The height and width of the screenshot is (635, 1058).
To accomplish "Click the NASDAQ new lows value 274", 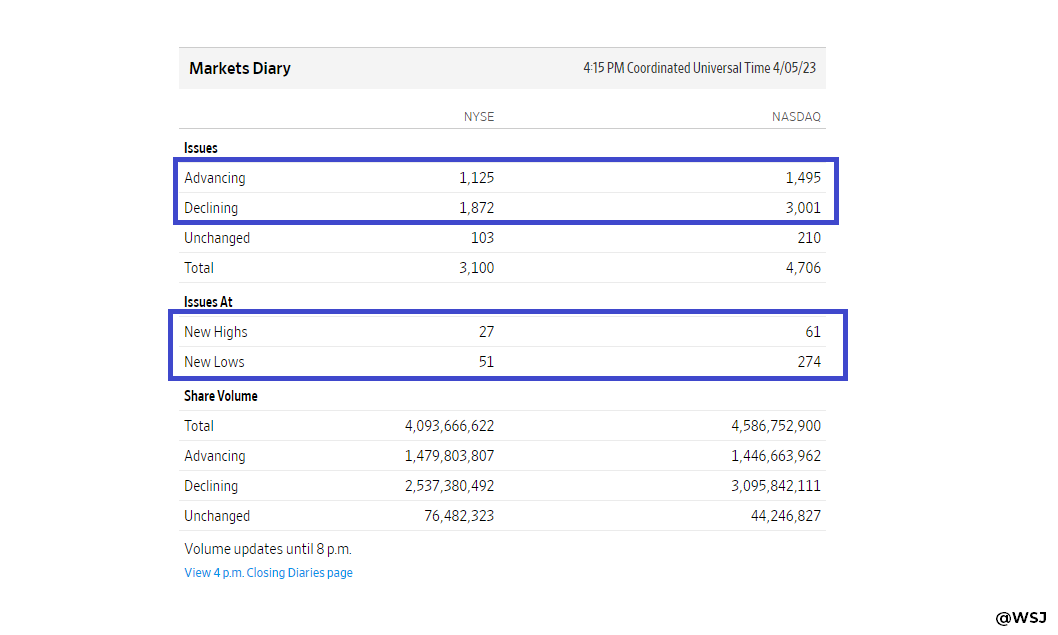I will pos(809,362).
